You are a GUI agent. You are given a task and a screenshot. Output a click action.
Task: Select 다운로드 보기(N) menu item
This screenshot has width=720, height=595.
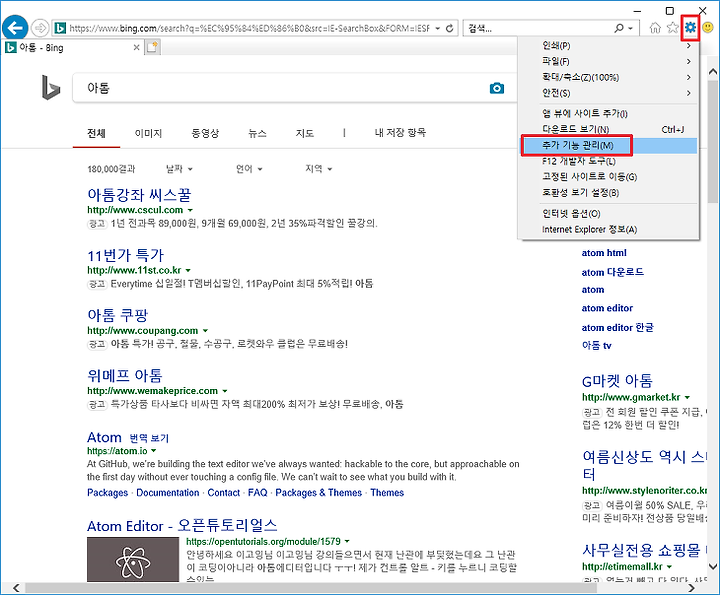tap(609, 129)
